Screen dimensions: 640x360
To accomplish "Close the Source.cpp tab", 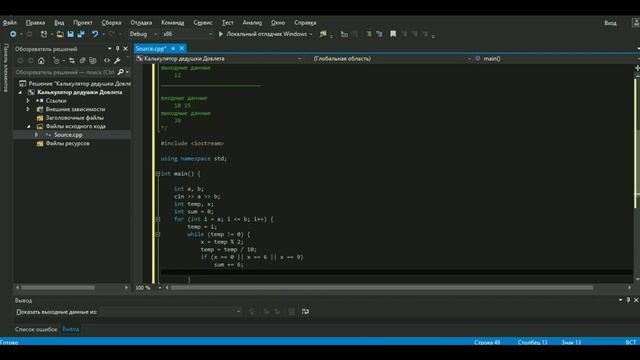I will click(x=182, y=49).
